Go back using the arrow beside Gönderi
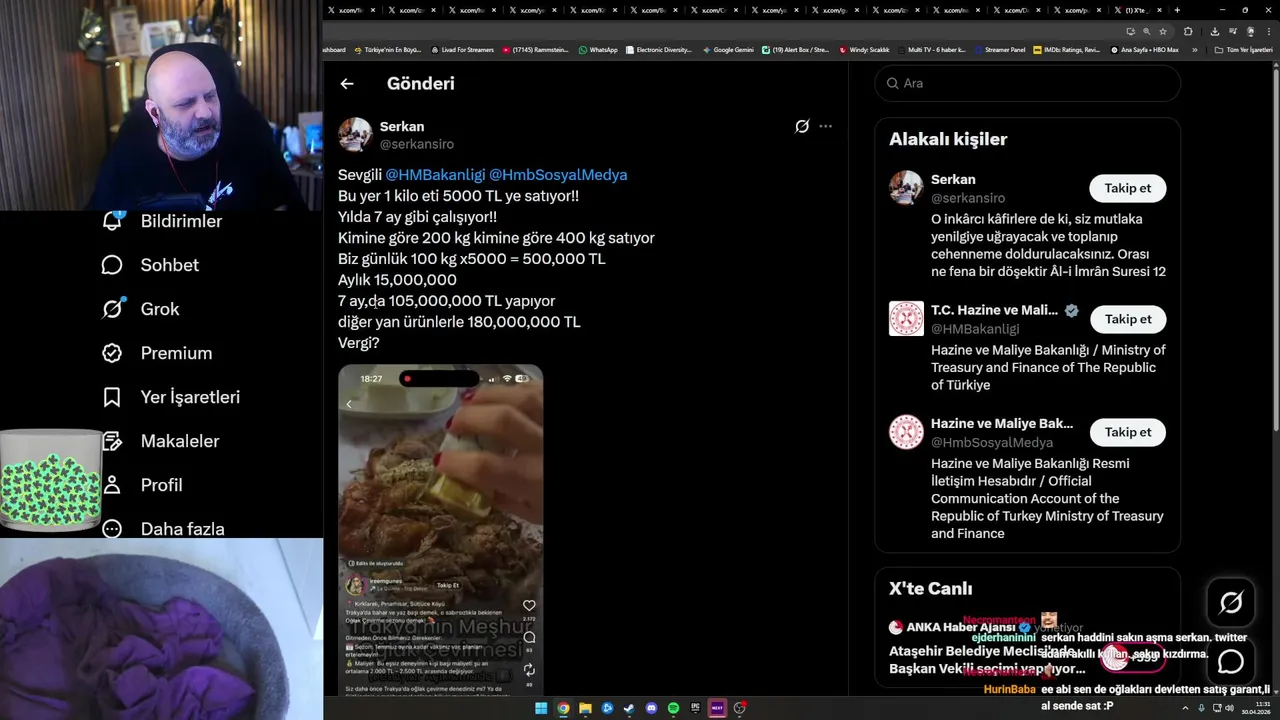The height and width of the screenshot is (720, 1280). pos(347,84)
